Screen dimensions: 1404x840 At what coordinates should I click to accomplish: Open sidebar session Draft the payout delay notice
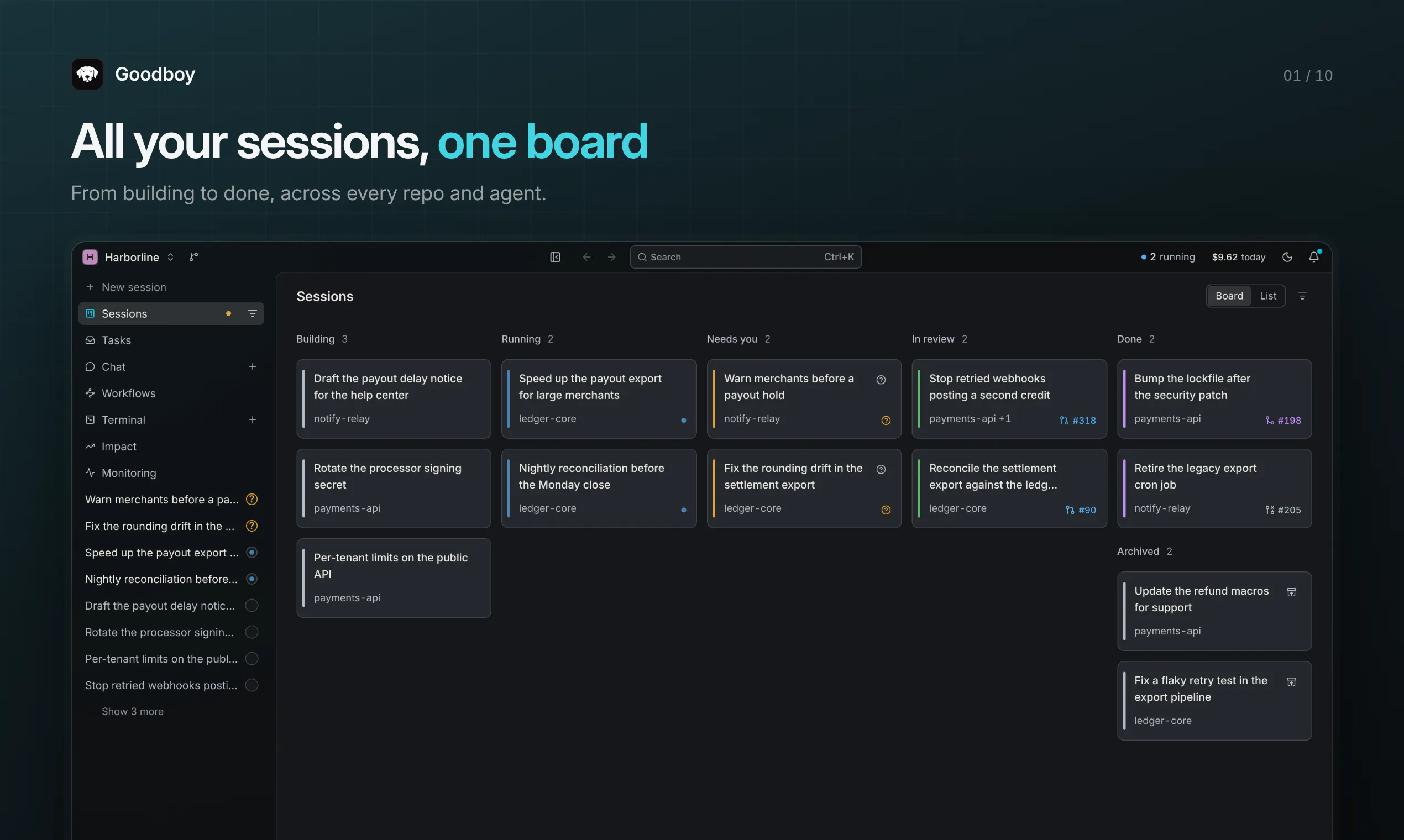(171, 606)
